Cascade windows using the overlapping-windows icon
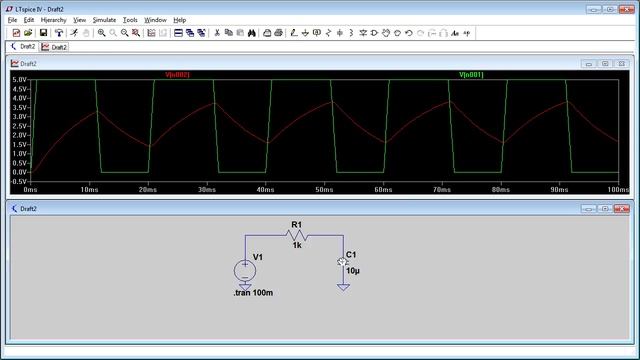640x360 pixels. pyautogui.click(x=190, y=33)
